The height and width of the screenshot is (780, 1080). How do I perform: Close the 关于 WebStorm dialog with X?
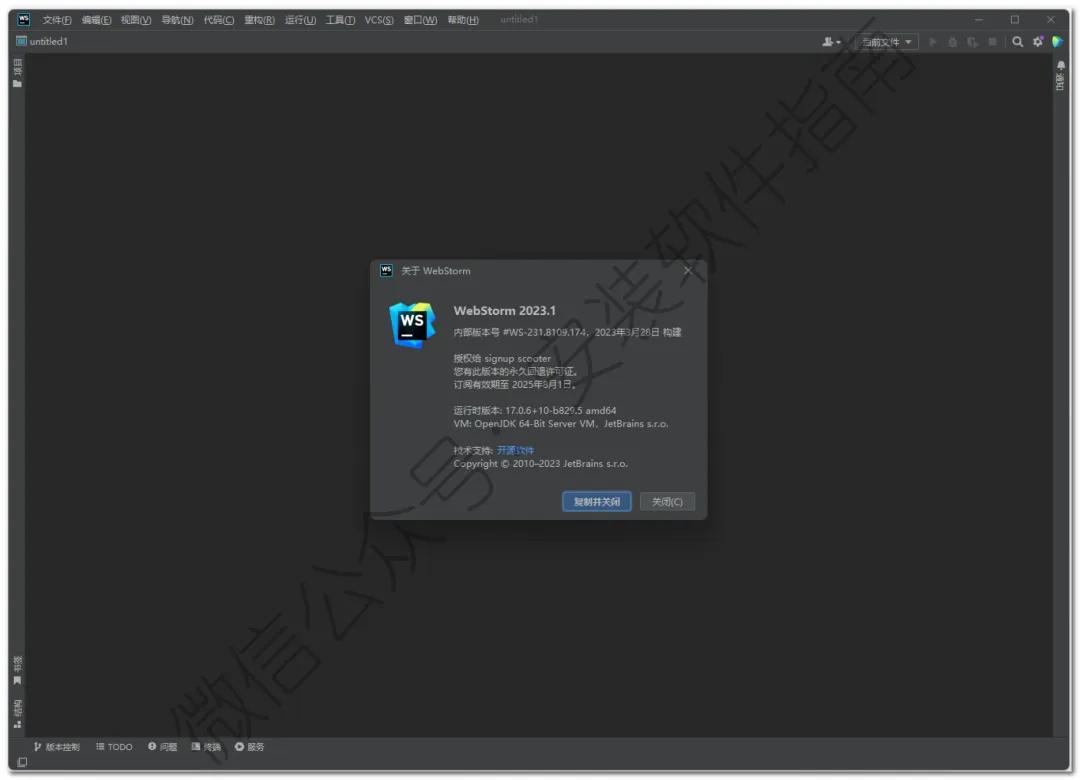point(688,271)
